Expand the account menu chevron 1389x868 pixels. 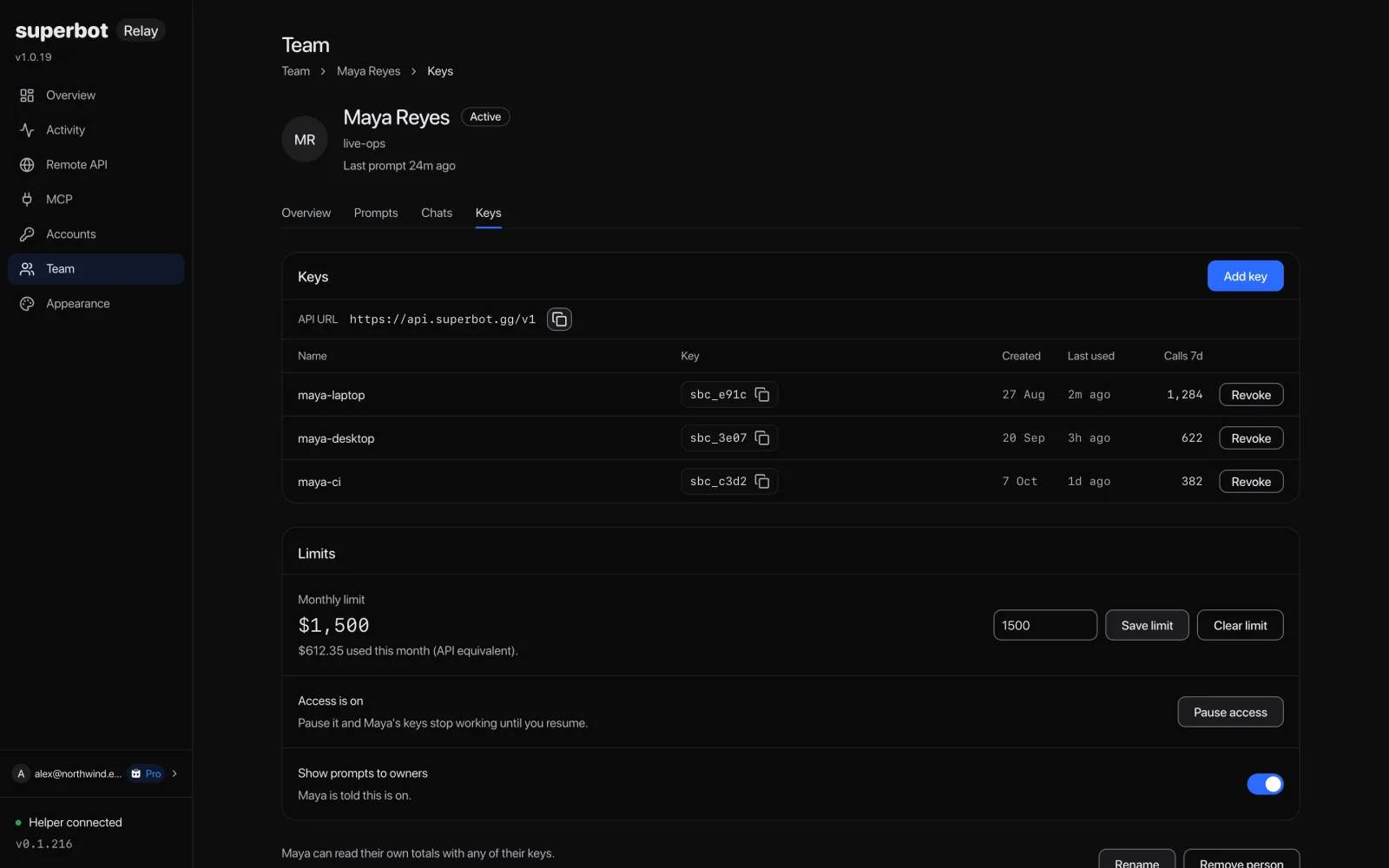point(174,773)
